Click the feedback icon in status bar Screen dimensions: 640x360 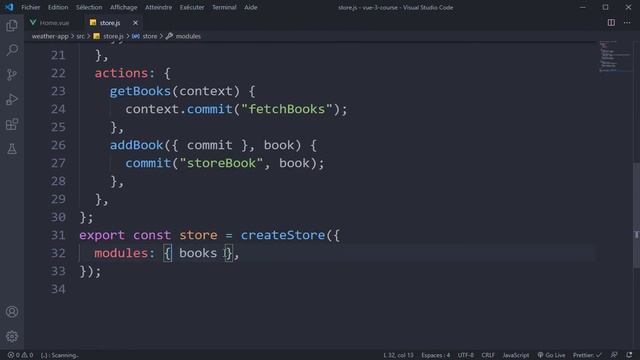[x=614, y=355]
